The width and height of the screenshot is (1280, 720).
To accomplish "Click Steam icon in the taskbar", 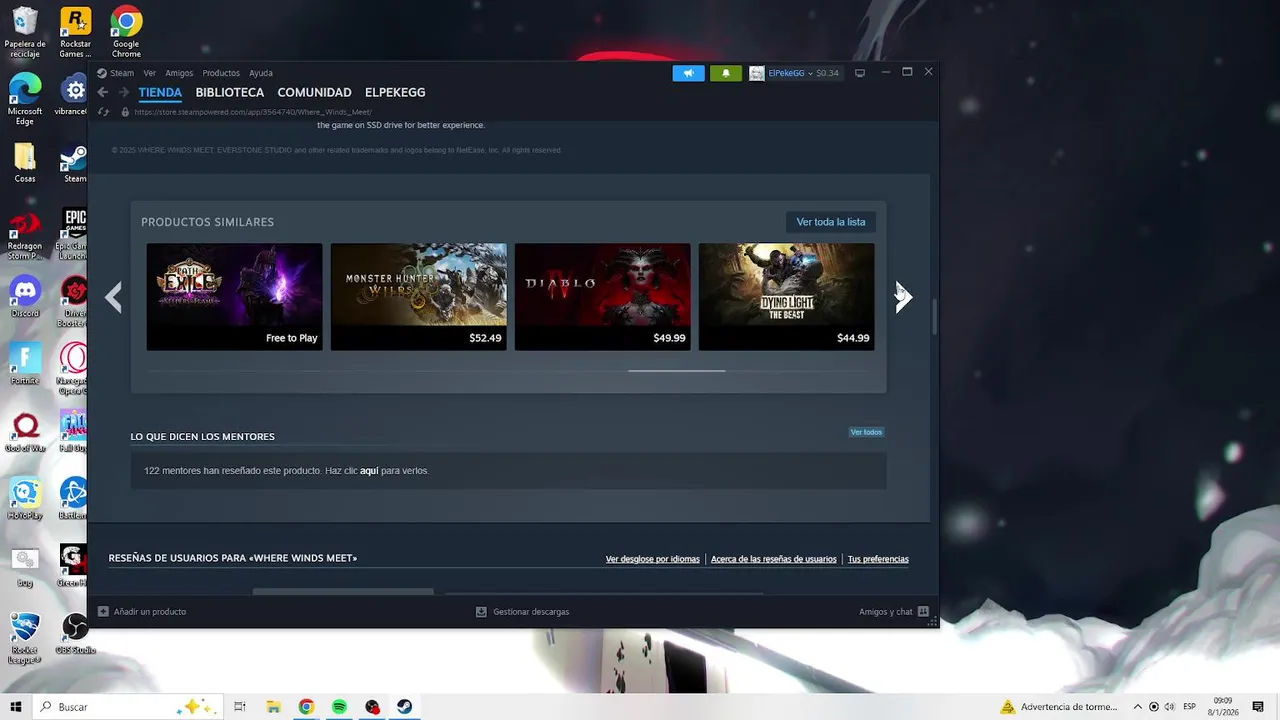I will tap(404, 707).
